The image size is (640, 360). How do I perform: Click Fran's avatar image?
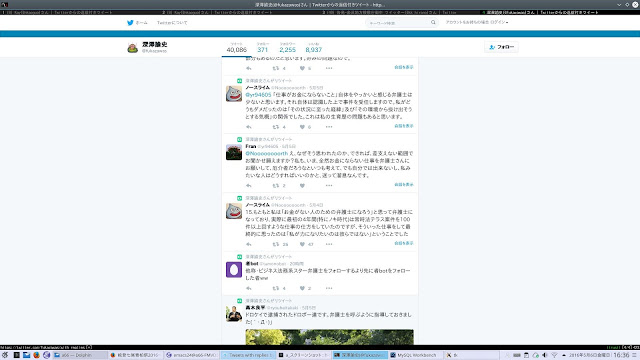234,152
